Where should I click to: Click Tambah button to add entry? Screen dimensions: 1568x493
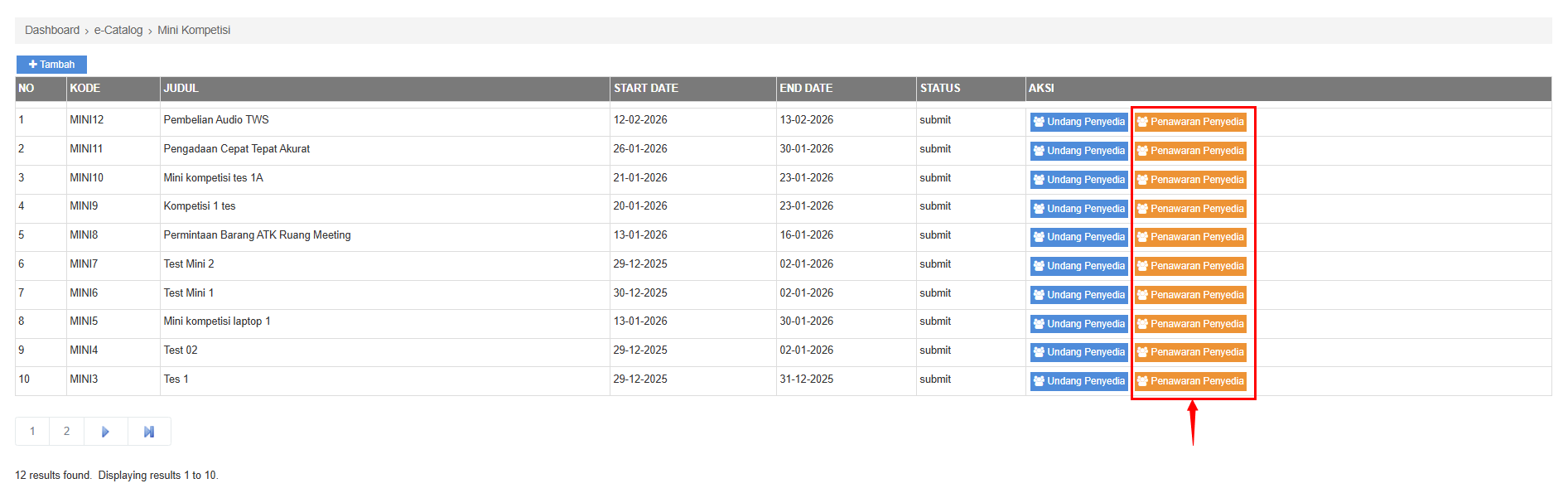tap(51, 65)
